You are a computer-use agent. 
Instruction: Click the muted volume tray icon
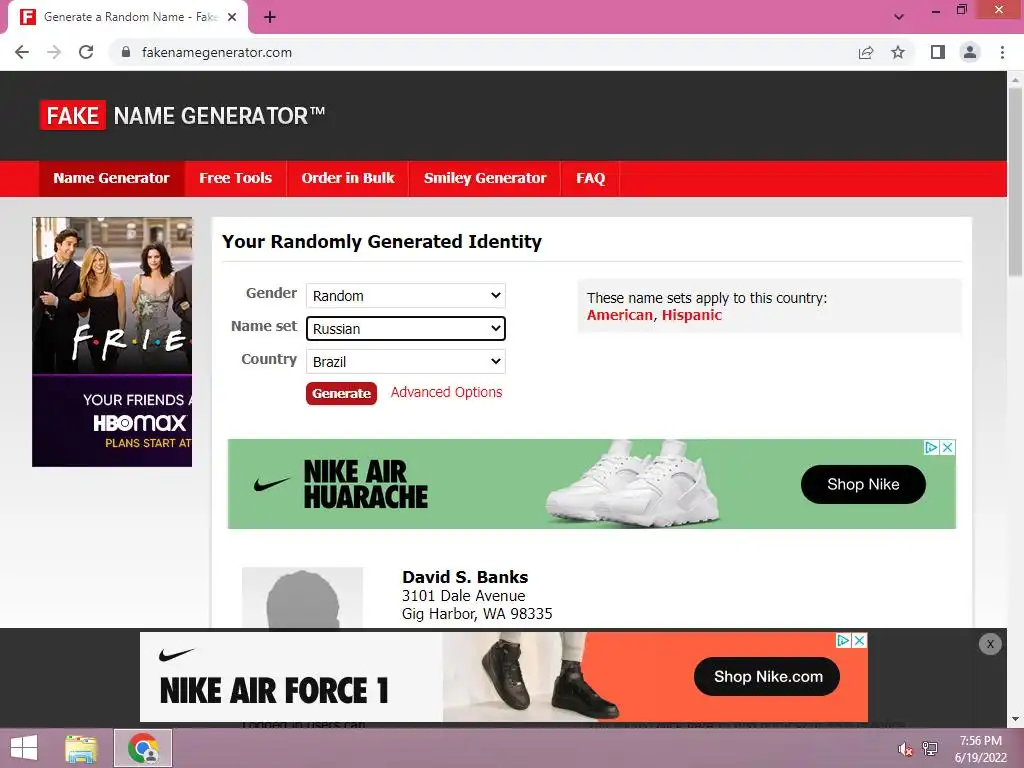coord(905,749)
